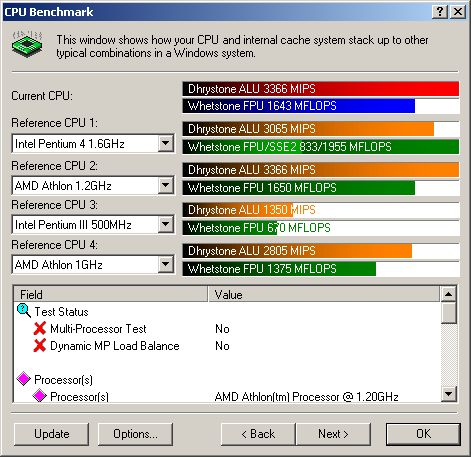471x457 pixels.
Task: Expand the AMD Athlon 1.2GHz dropdown
Action: (x=165, y=185)
